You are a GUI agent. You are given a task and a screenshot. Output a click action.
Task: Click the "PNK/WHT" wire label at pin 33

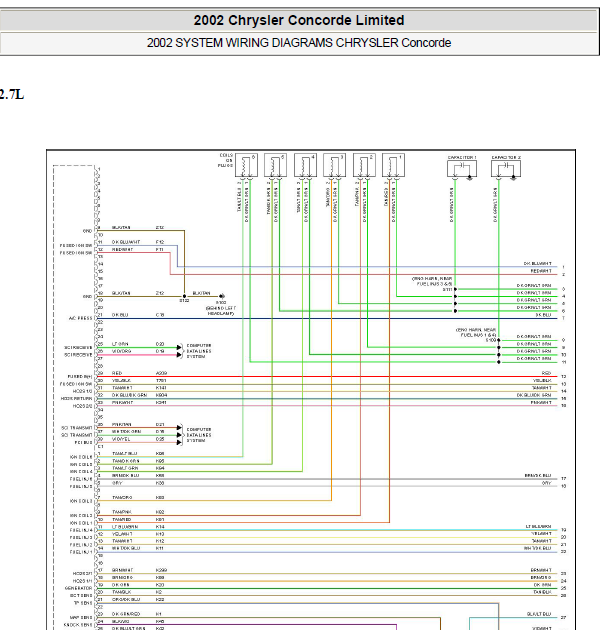coord(122,402)
